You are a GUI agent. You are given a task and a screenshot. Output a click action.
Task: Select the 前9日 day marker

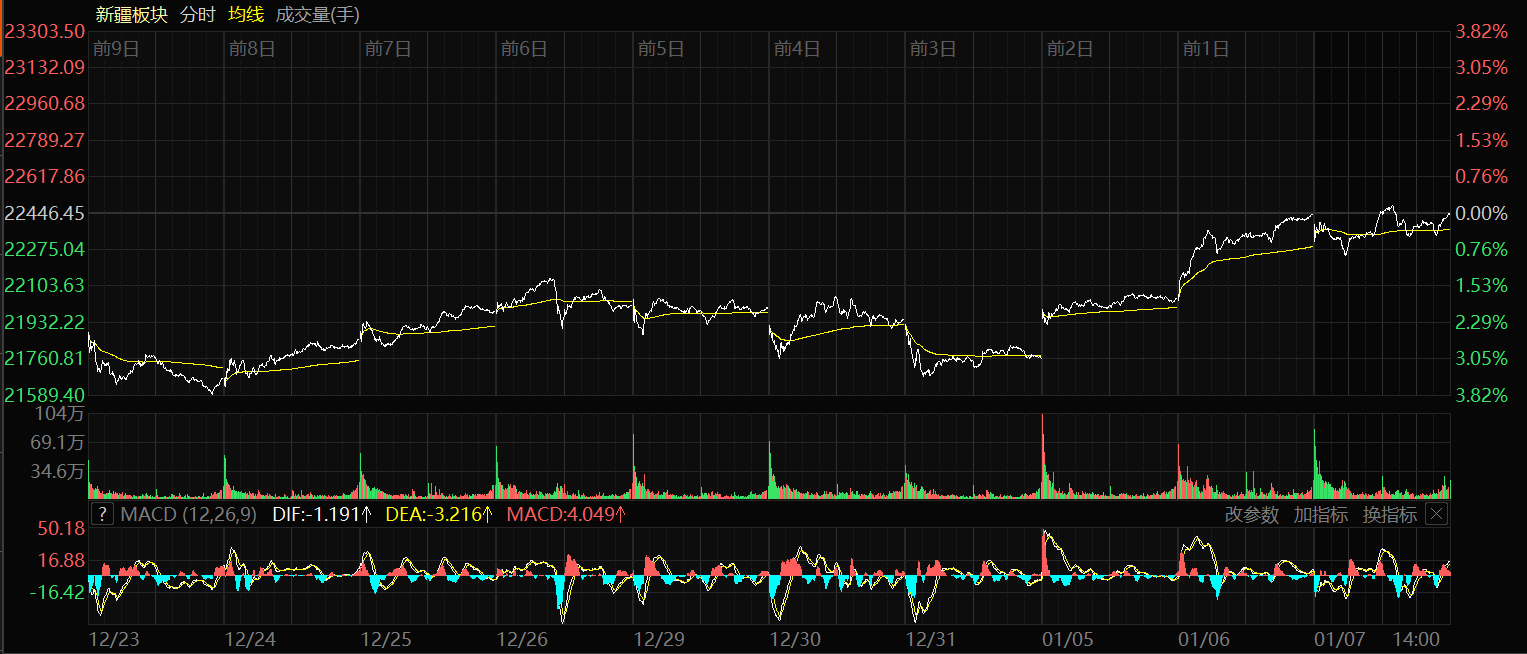[115, 48]
